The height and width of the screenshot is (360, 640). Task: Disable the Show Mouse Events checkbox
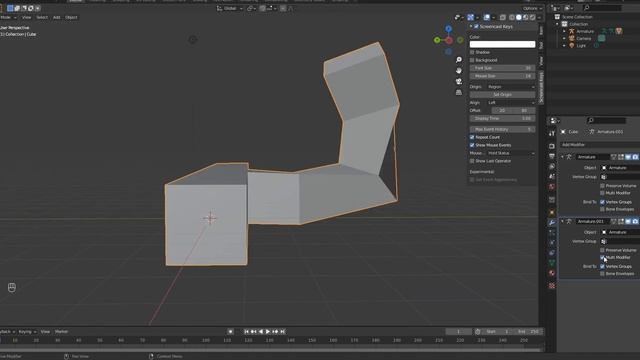[472, 145]
